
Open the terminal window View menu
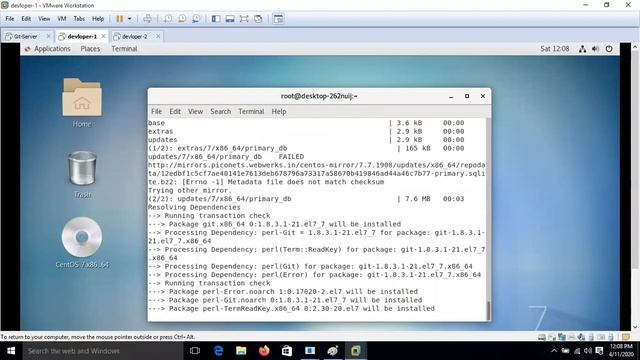pos(196,111)
